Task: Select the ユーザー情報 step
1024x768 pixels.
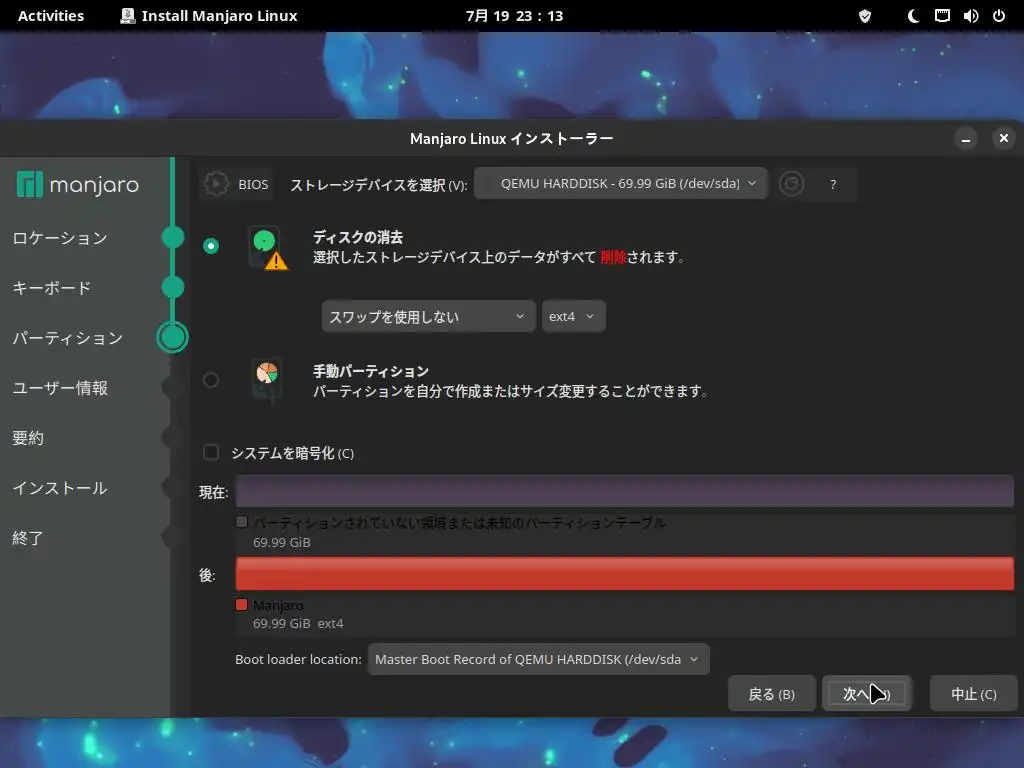Action: point(60,388)
